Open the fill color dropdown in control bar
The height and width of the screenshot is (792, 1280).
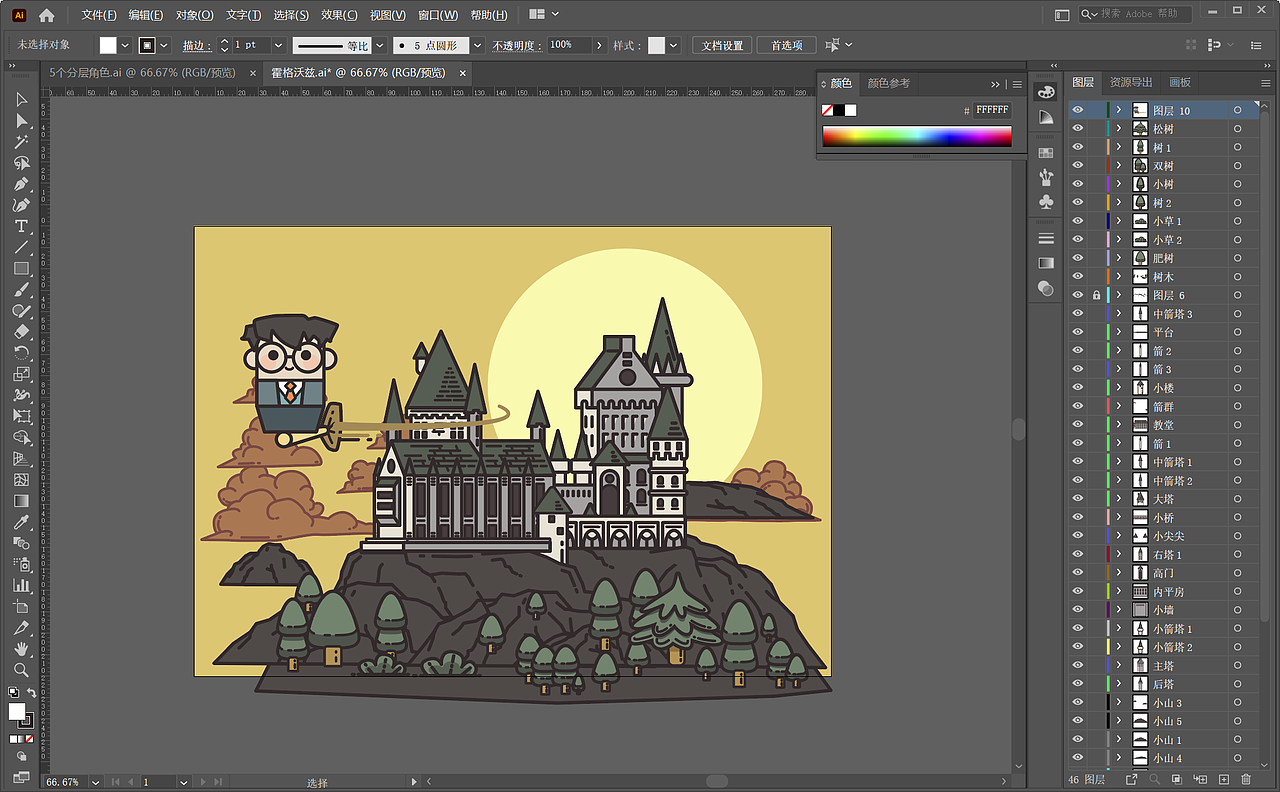pos(125,46)
